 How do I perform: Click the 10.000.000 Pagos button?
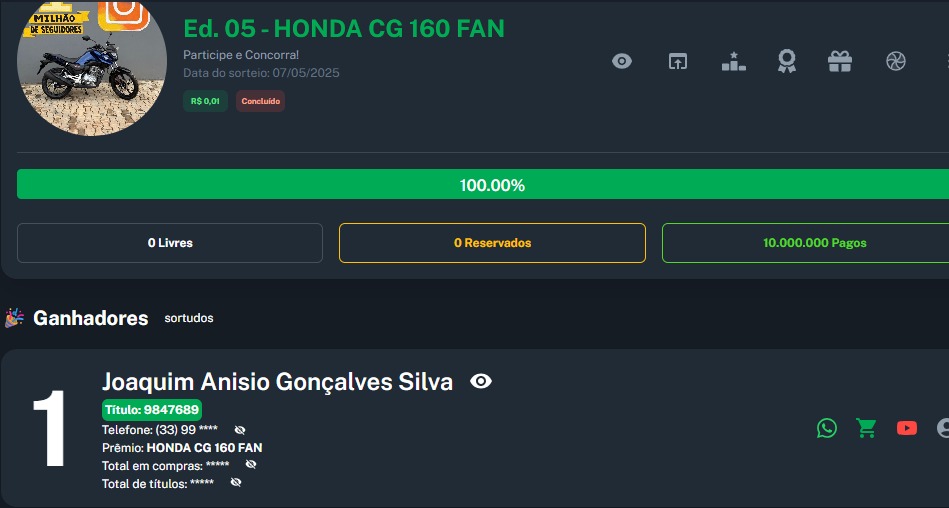(x=805, y=243)
